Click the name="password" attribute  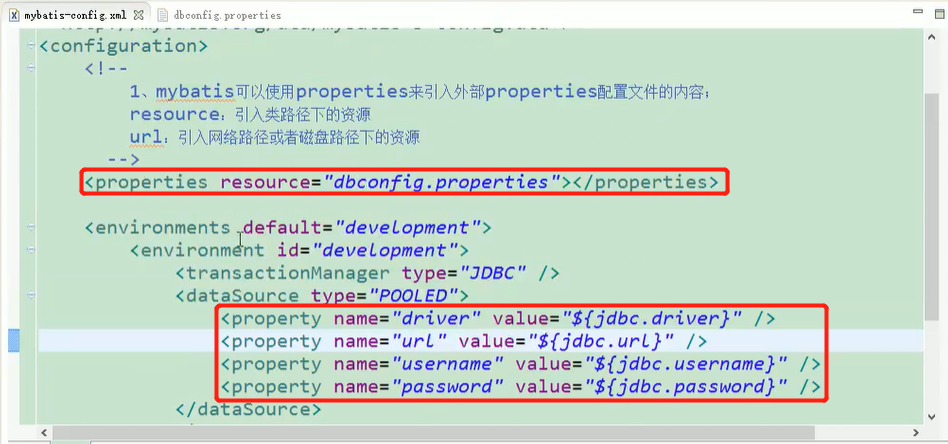[x=419, y=387]
